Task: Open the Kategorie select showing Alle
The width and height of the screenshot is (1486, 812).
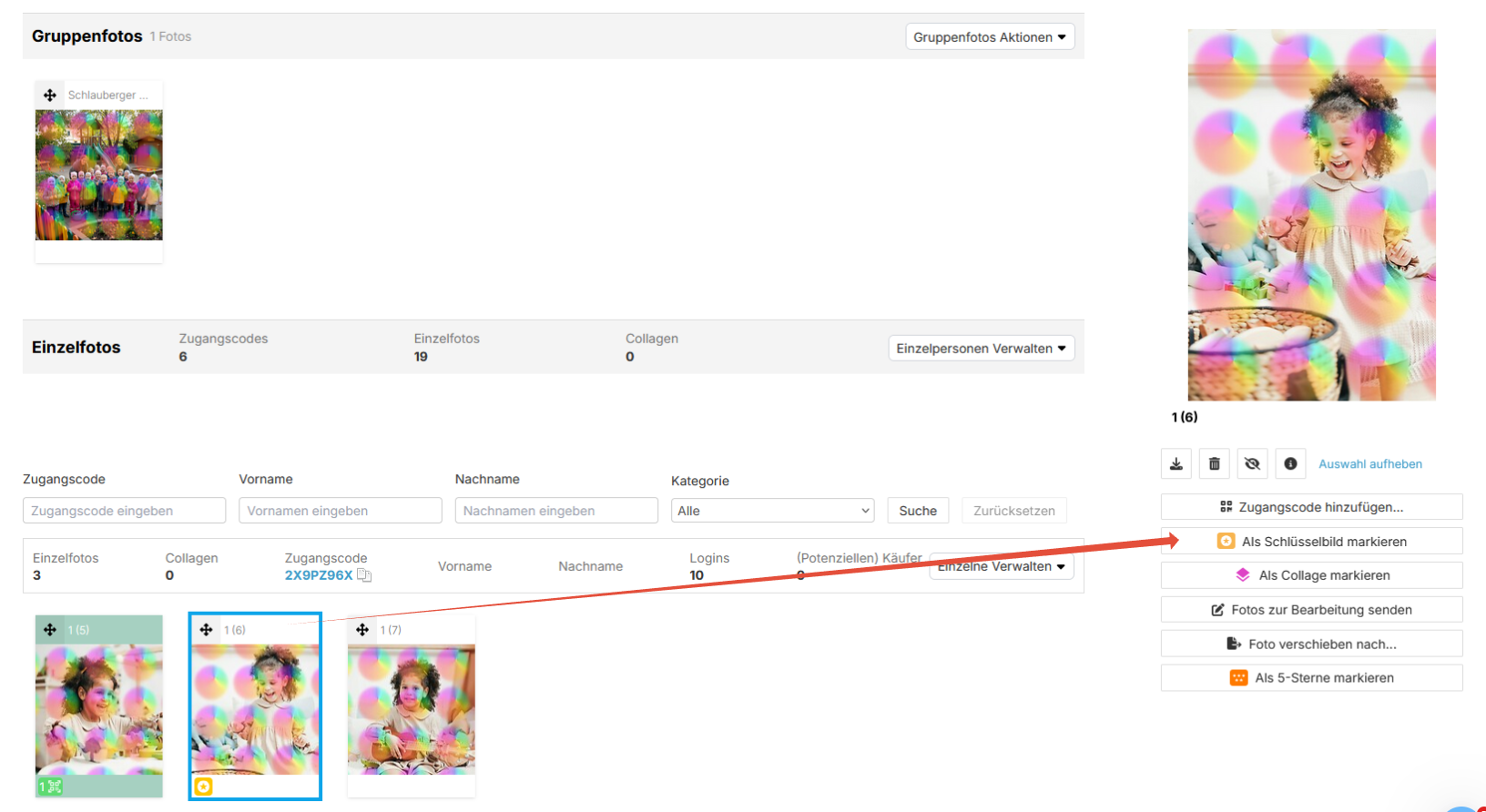Action: [x=773, y=511]
